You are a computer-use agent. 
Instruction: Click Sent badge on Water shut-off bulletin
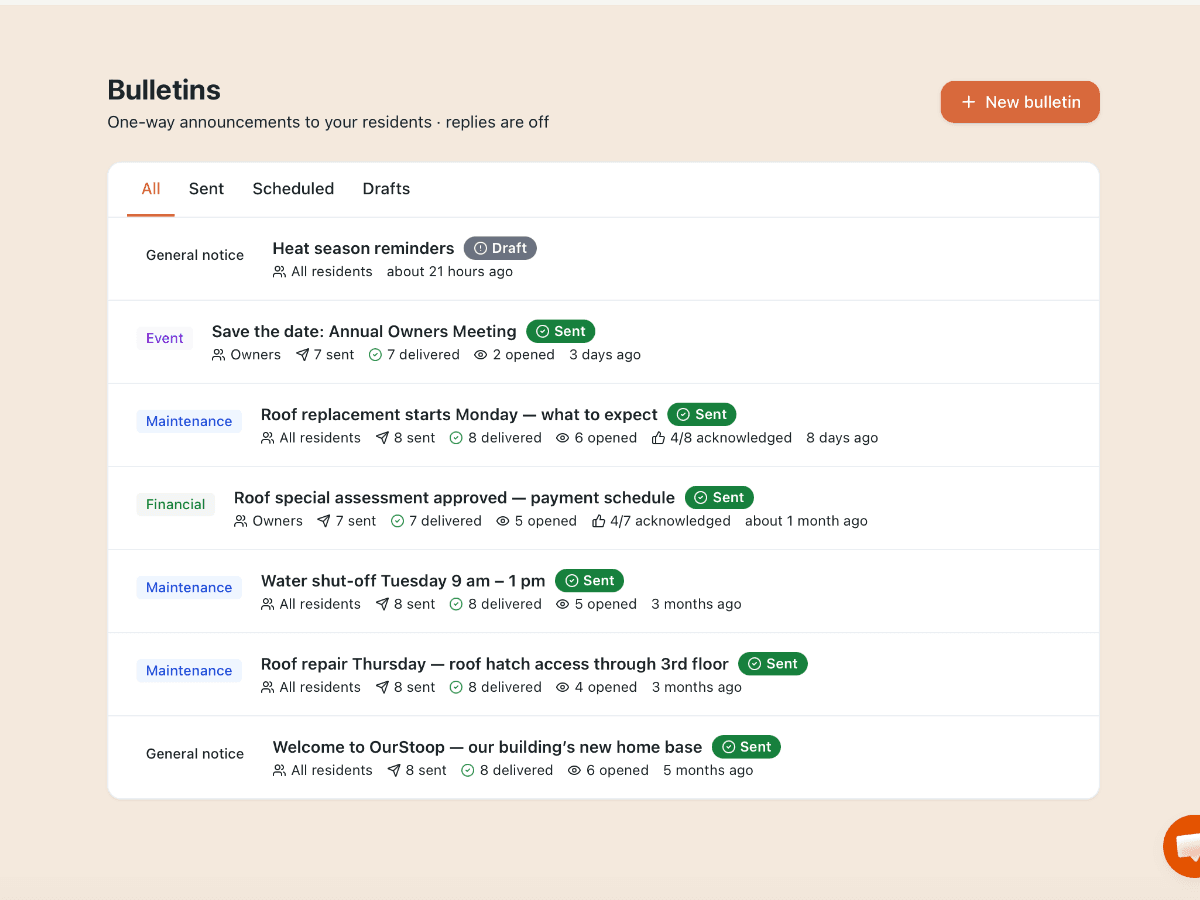coord(590,580)
